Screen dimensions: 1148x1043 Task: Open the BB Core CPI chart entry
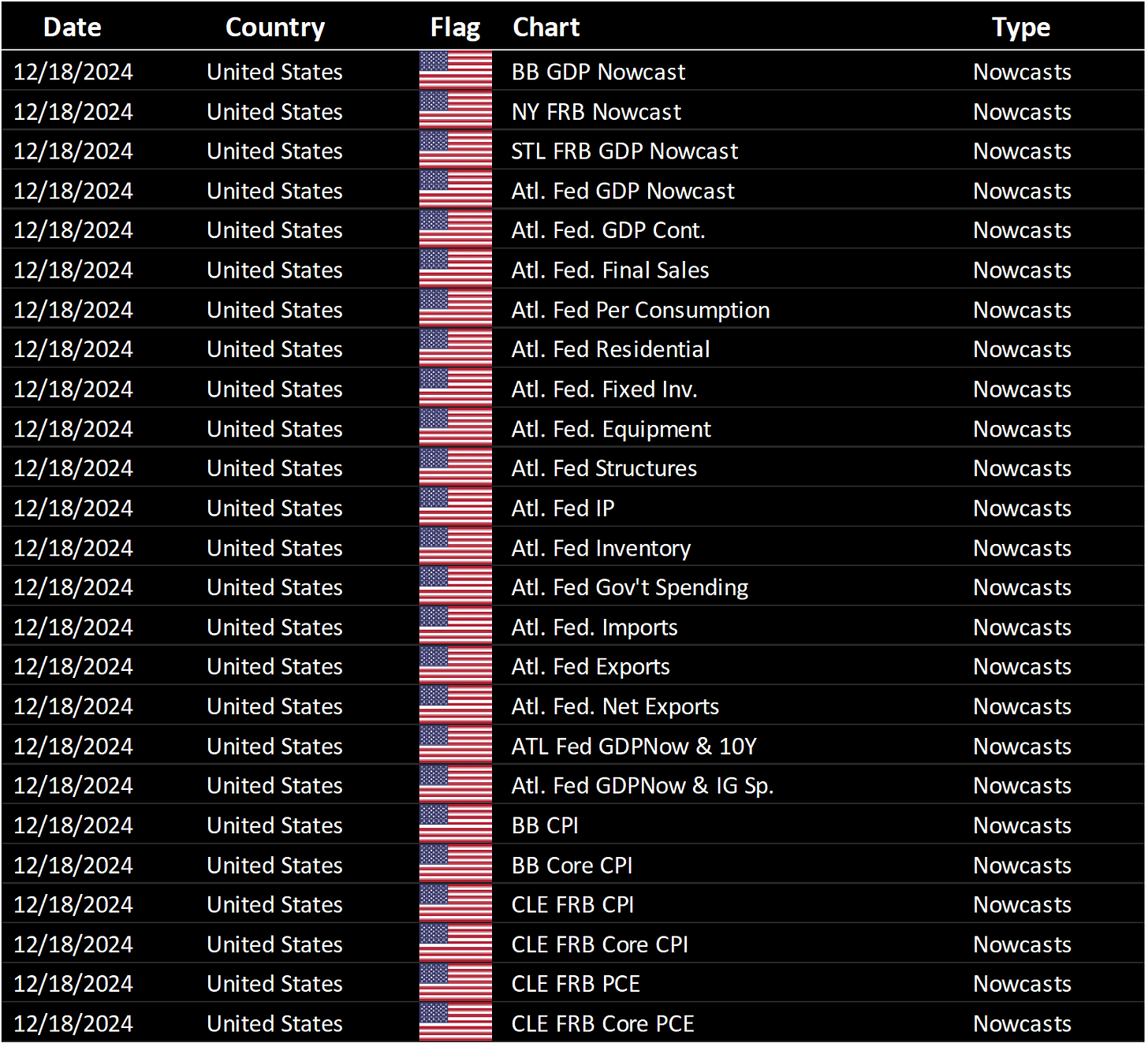572,866
